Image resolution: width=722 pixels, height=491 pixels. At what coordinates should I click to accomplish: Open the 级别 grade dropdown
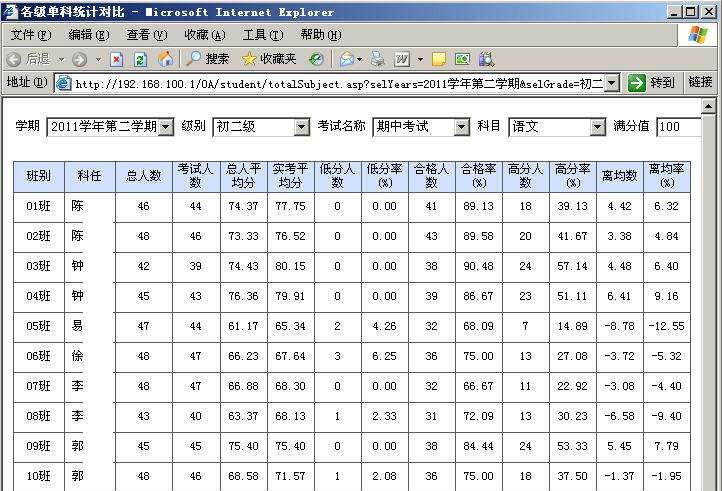coord(301,127)
